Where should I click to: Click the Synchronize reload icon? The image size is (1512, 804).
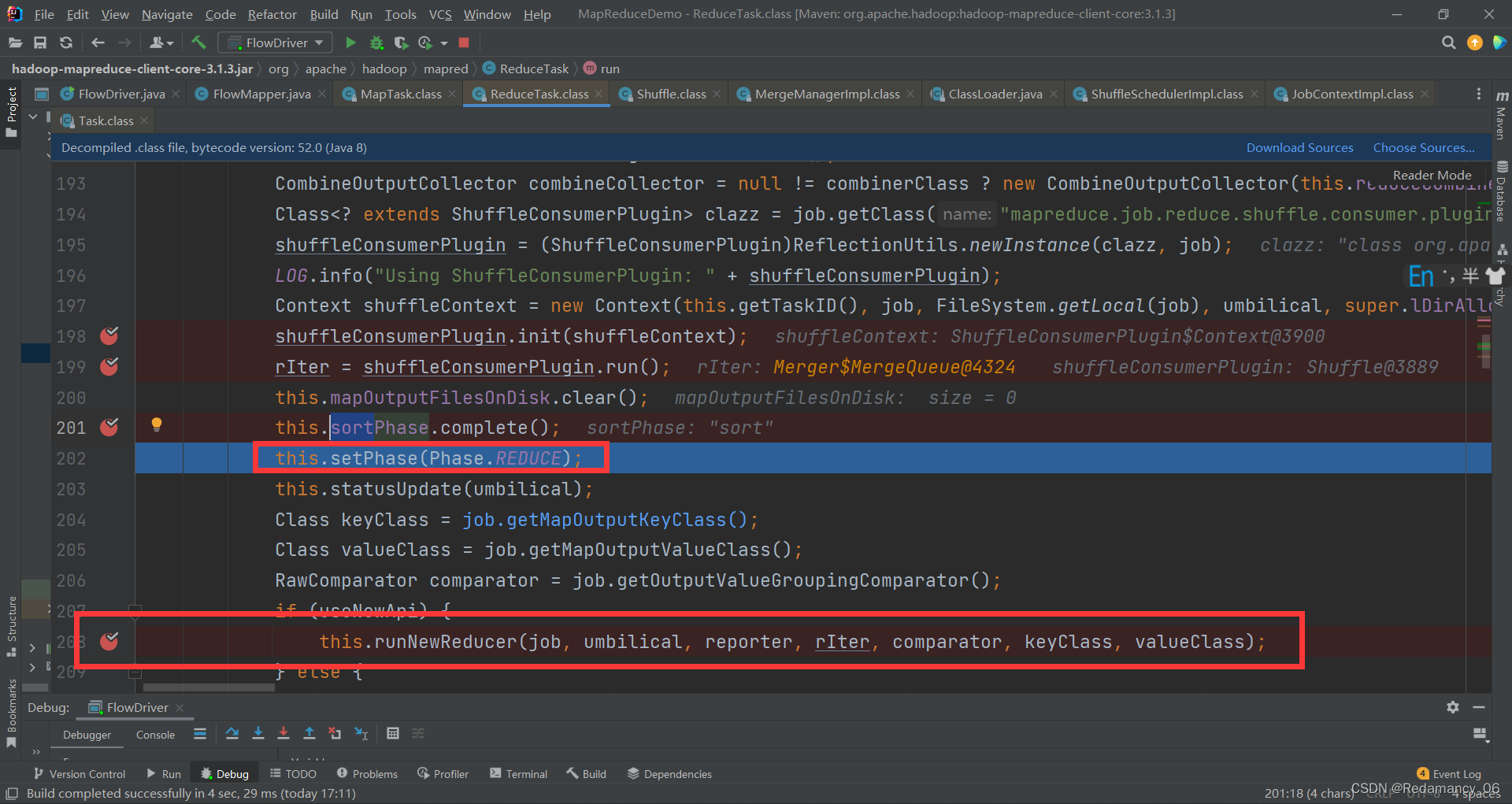point(66,43)
